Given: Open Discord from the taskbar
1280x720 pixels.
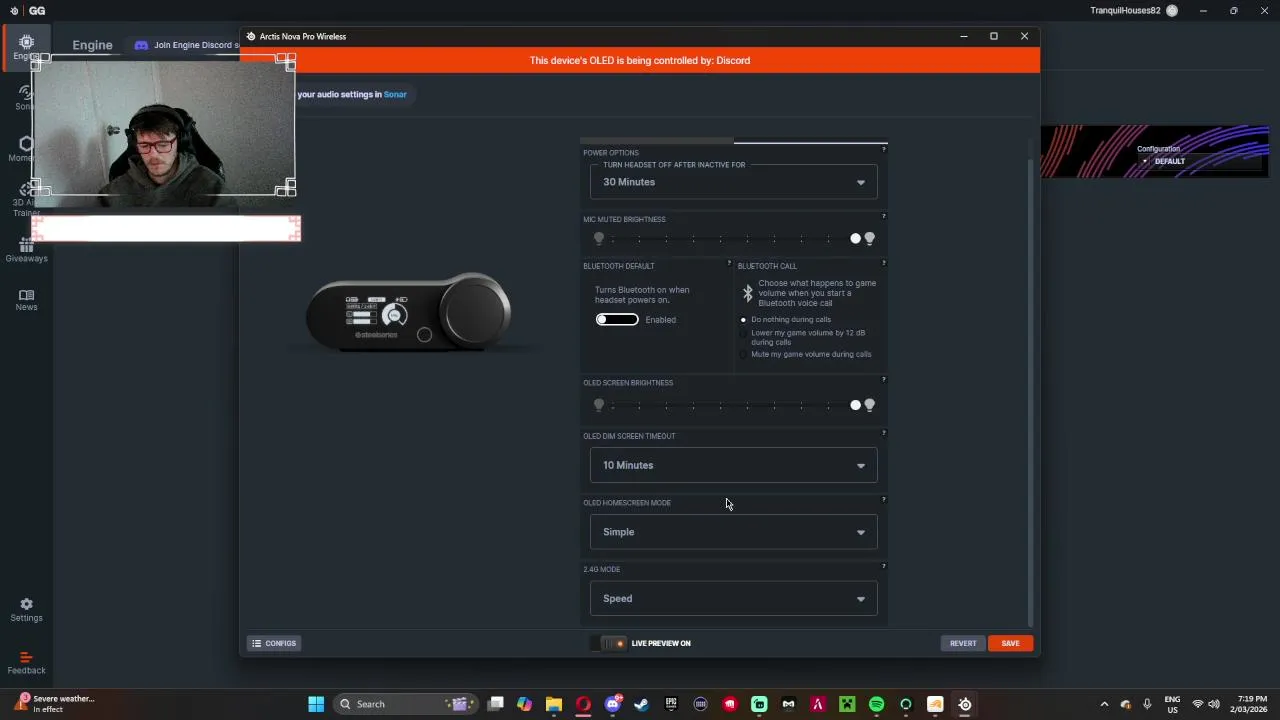Looking at the screenshot, I should [613, 704].
